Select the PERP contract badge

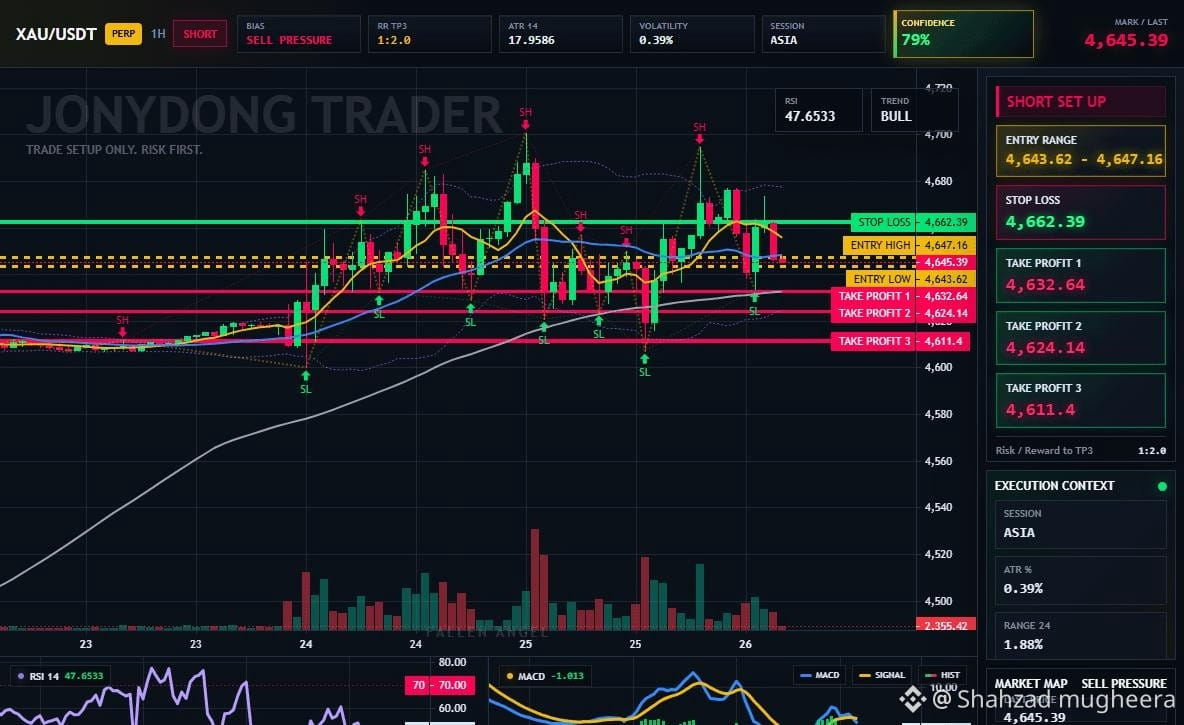123,34
